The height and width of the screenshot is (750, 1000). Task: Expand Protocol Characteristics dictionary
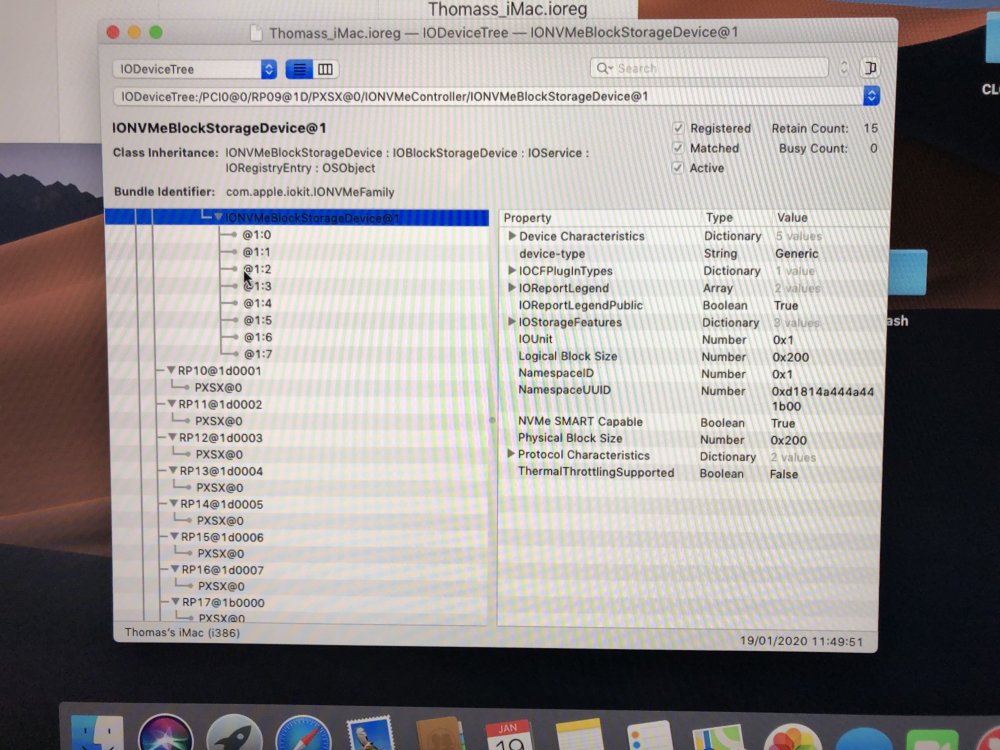(x=511, y=454)
